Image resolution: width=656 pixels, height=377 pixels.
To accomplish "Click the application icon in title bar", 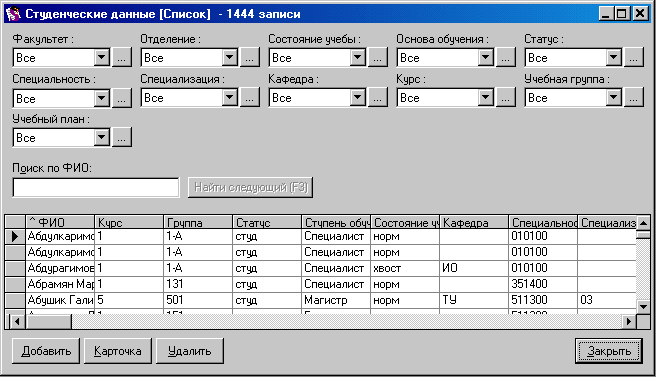I will (13, 14).
